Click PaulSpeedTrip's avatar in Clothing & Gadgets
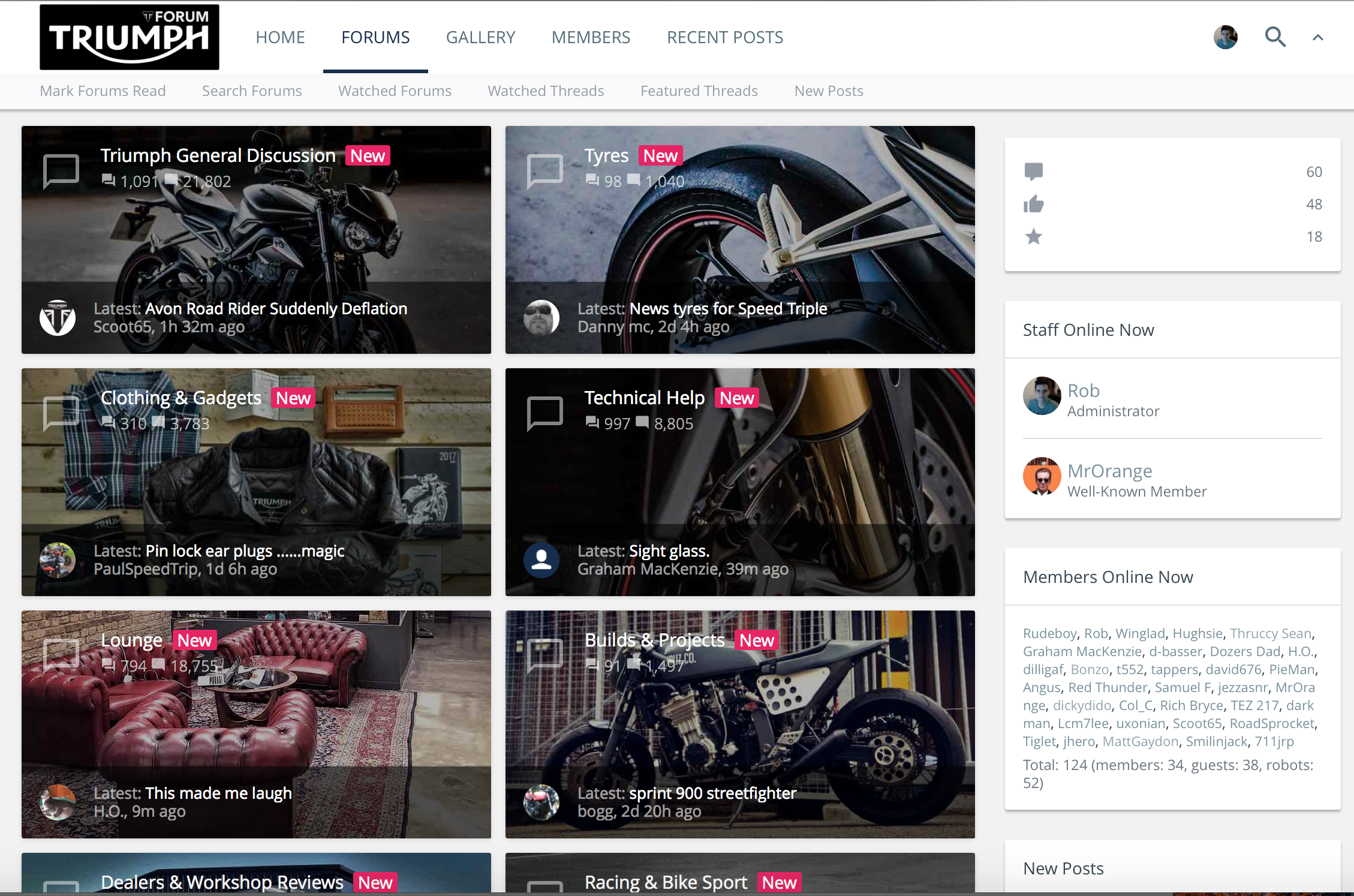The width and height of the screenshot is (1354, 896). pos(58,560)
